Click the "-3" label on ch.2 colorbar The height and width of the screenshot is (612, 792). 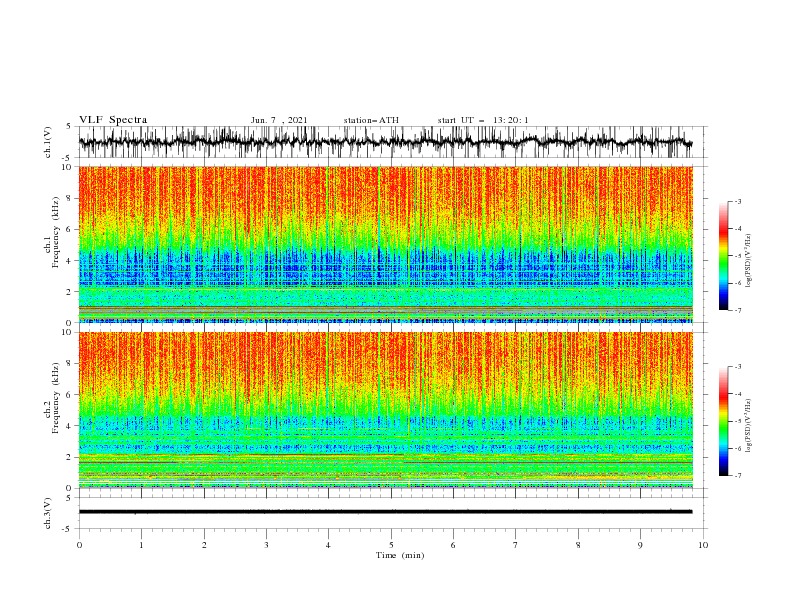point(738,367)
